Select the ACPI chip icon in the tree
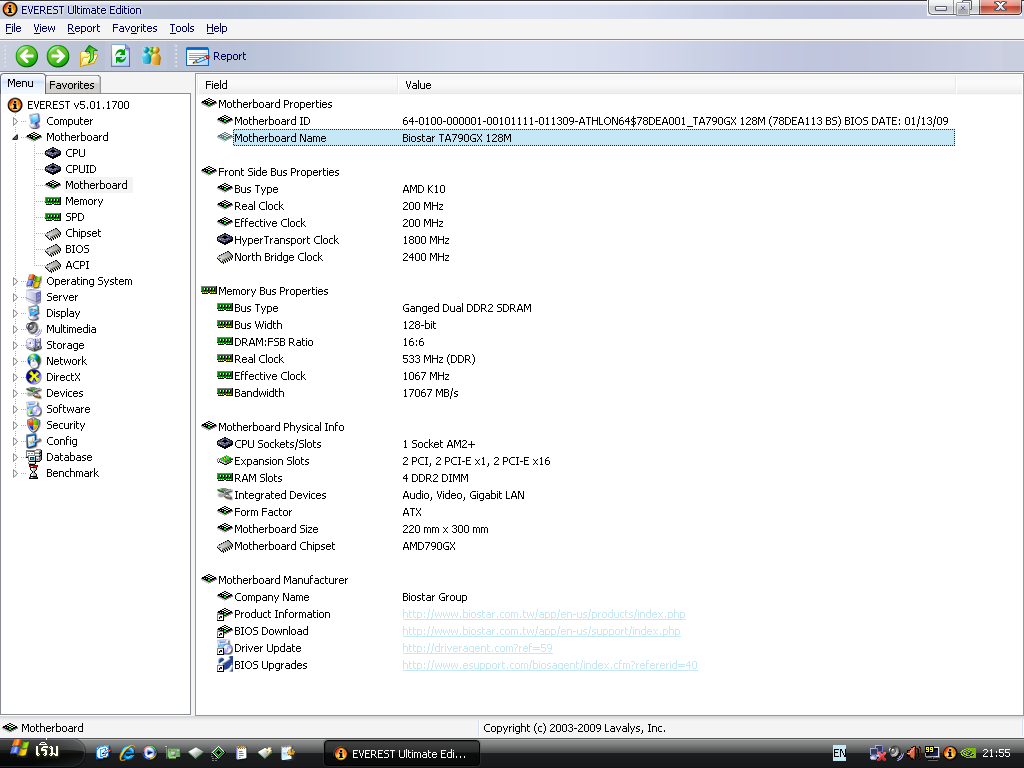Image resolution: width=1024 pixels, height=768 pixels. point(53,265)
